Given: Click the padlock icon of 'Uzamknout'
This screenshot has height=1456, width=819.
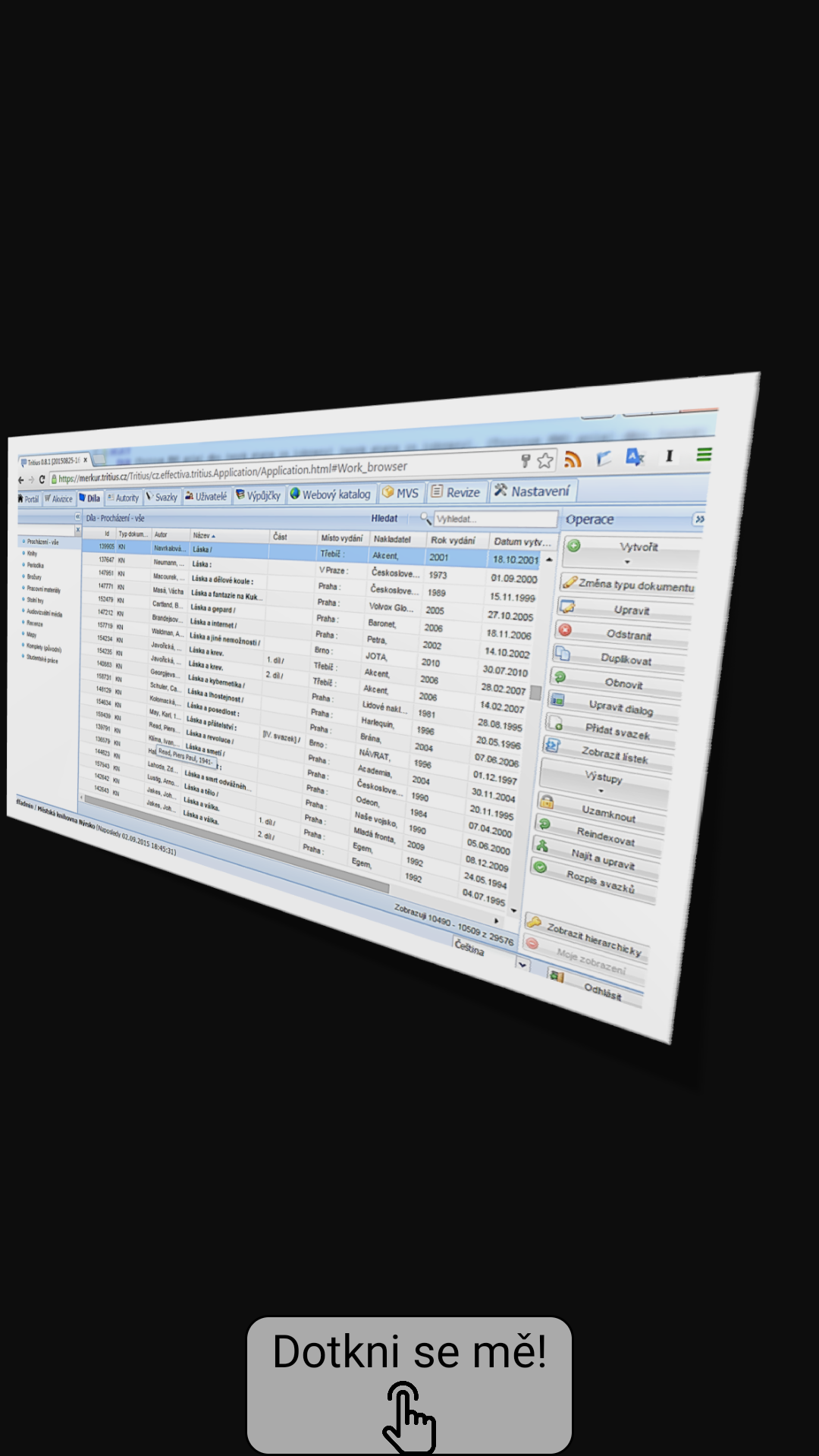Looking at the screenshot, I should pos(546,802).
